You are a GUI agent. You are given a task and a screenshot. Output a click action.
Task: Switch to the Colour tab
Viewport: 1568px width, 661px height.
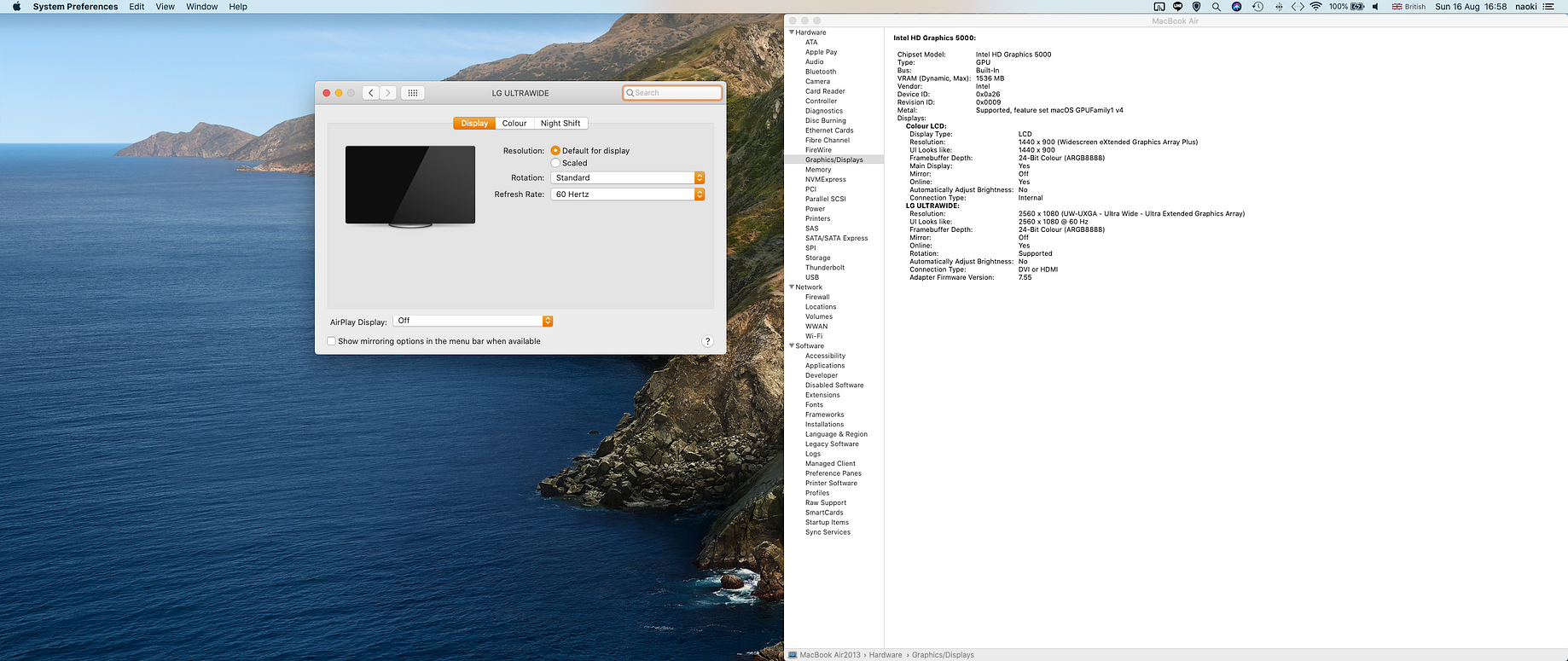click(x=514, y=123)
